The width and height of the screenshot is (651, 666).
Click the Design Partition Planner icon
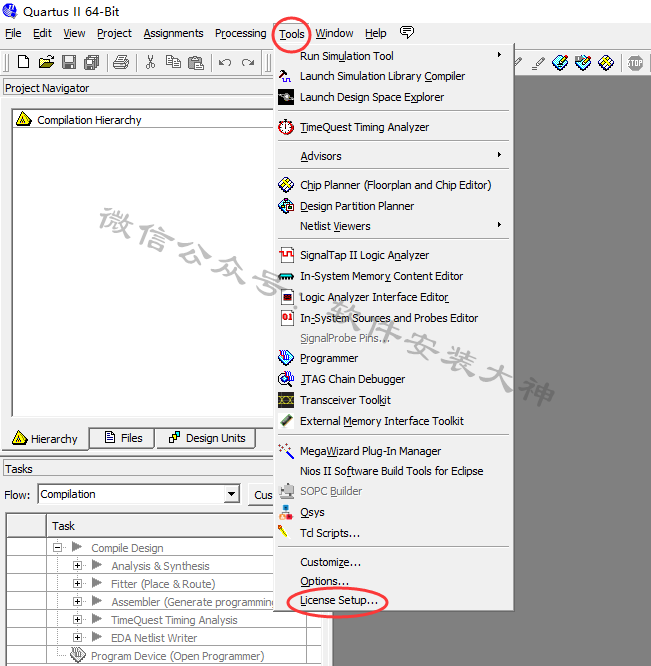286,206
